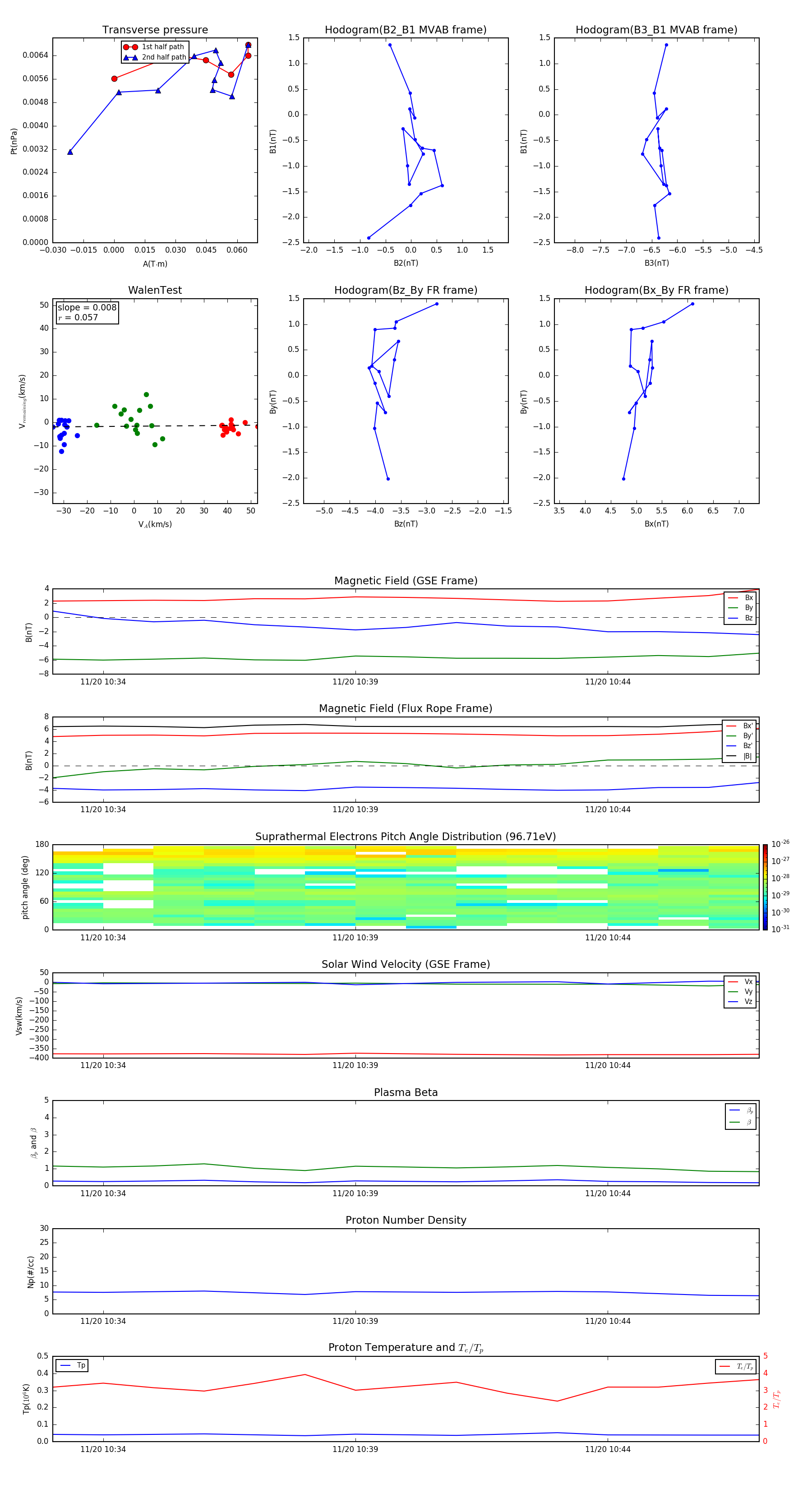Click the Bx' legend entry in Flux Rope plot
This screenshot has height=1489, width=812.
(739, 726)
